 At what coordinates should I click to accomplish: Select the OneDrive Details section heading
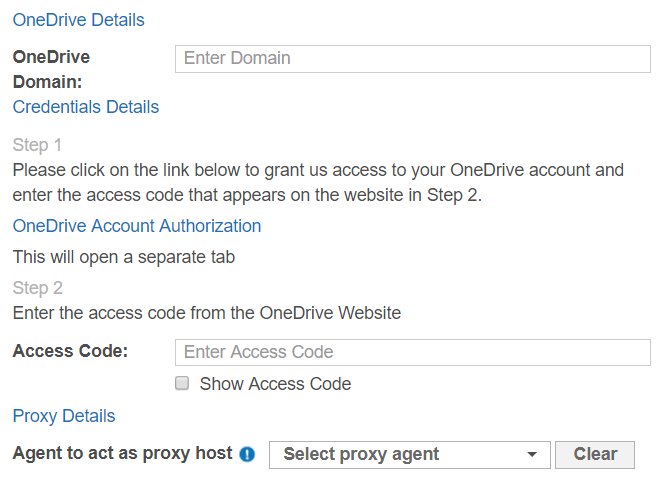point(78,20)
